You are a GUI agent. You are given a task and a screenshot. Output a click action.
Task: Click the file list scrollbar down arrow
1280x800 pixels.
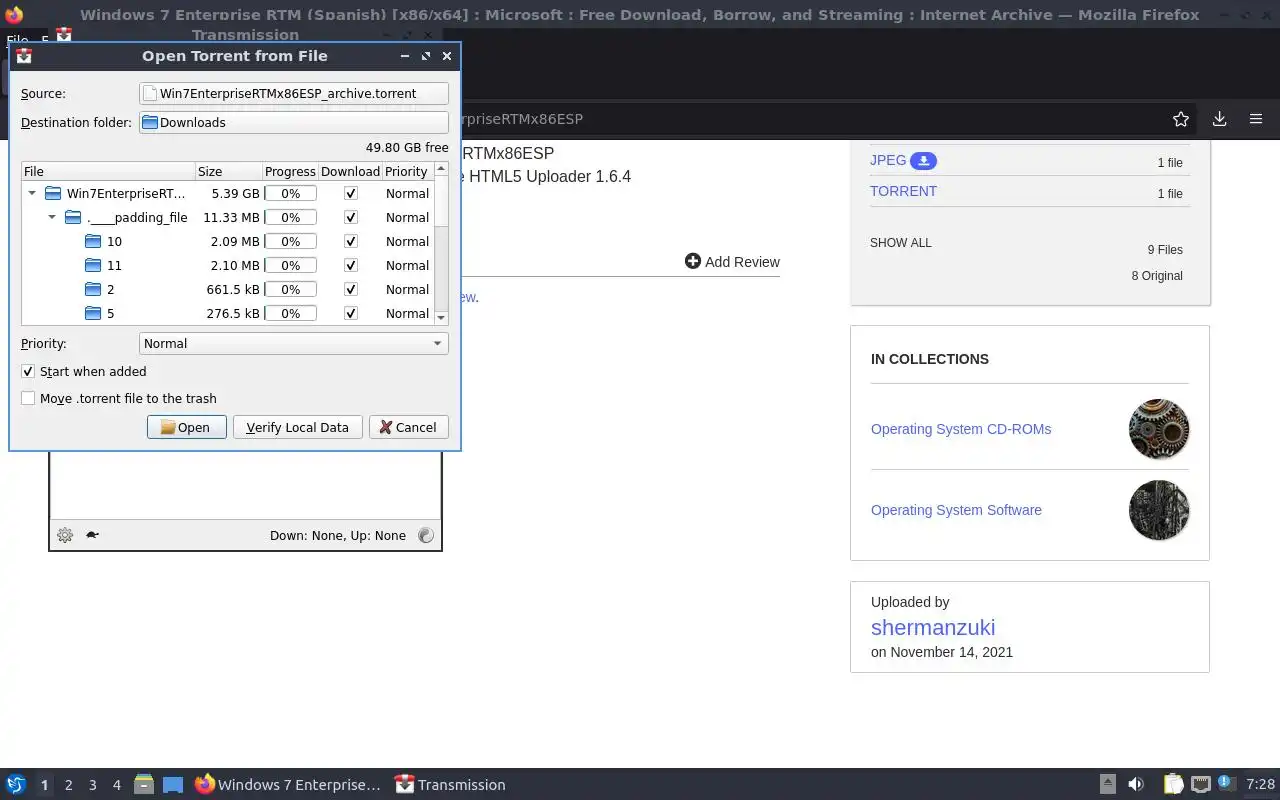click(441, 317)
